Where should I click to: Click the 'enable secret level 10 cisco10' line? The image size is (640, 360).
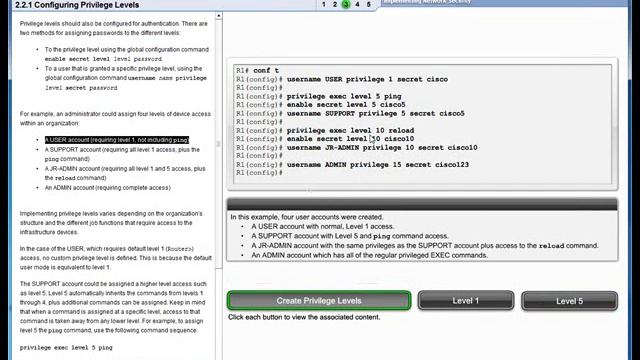click(325, 139)
